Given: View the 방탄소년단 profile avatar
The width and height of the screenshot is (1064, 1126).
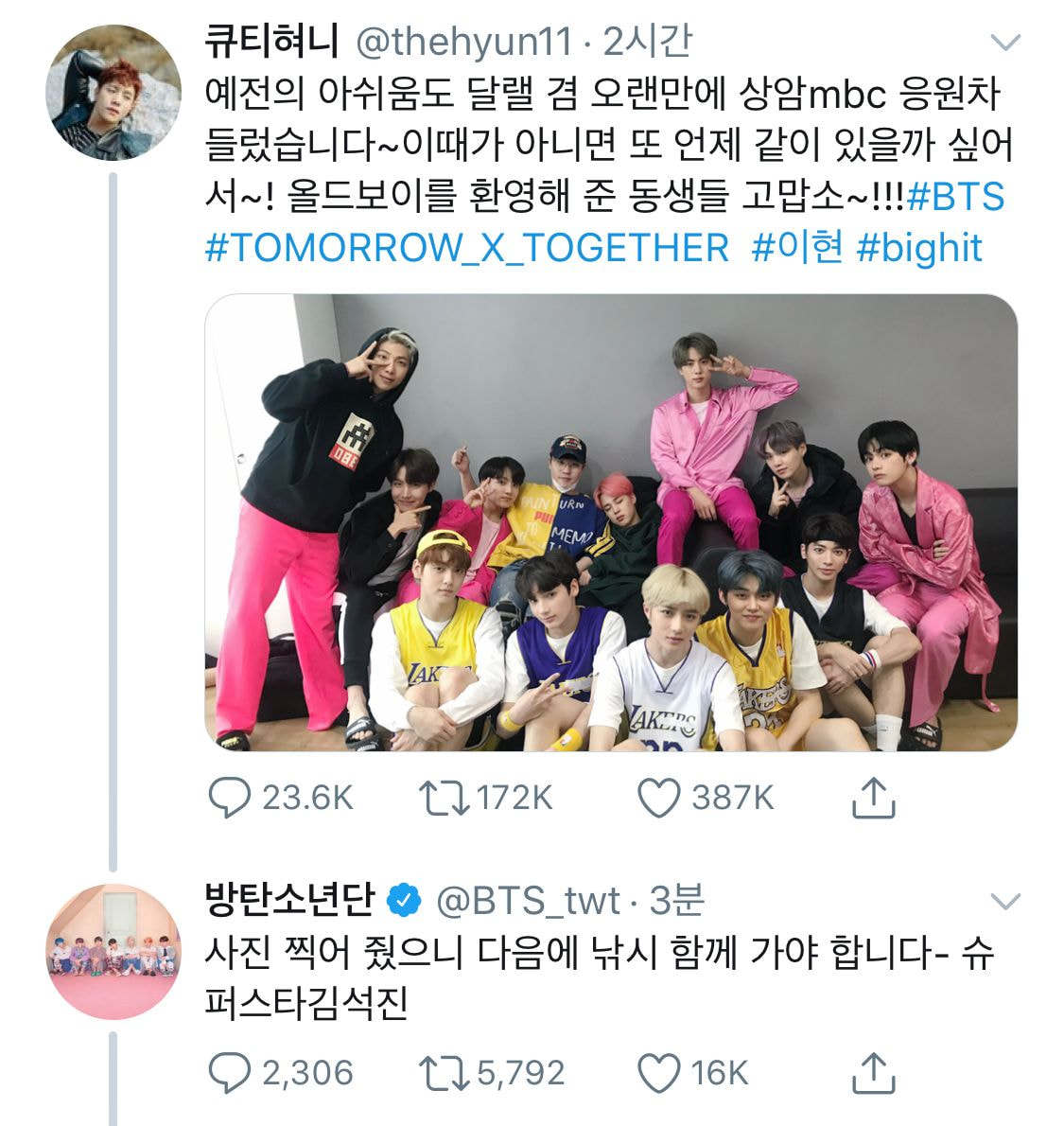Looking at the screenshot, I should (x=113, y=952).
